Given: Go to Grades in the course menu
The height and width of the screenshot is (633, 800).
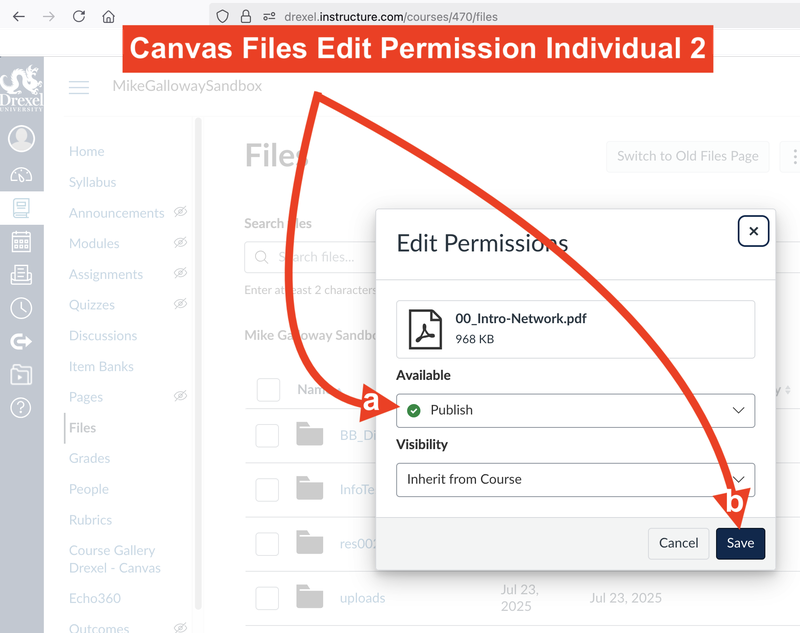Looking at the screenshot, I should 89,458.
